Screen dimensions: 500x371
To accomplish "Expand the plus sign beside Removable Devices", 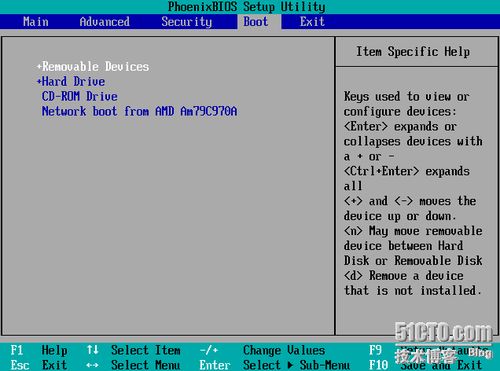I will click(x=39, y=67).
